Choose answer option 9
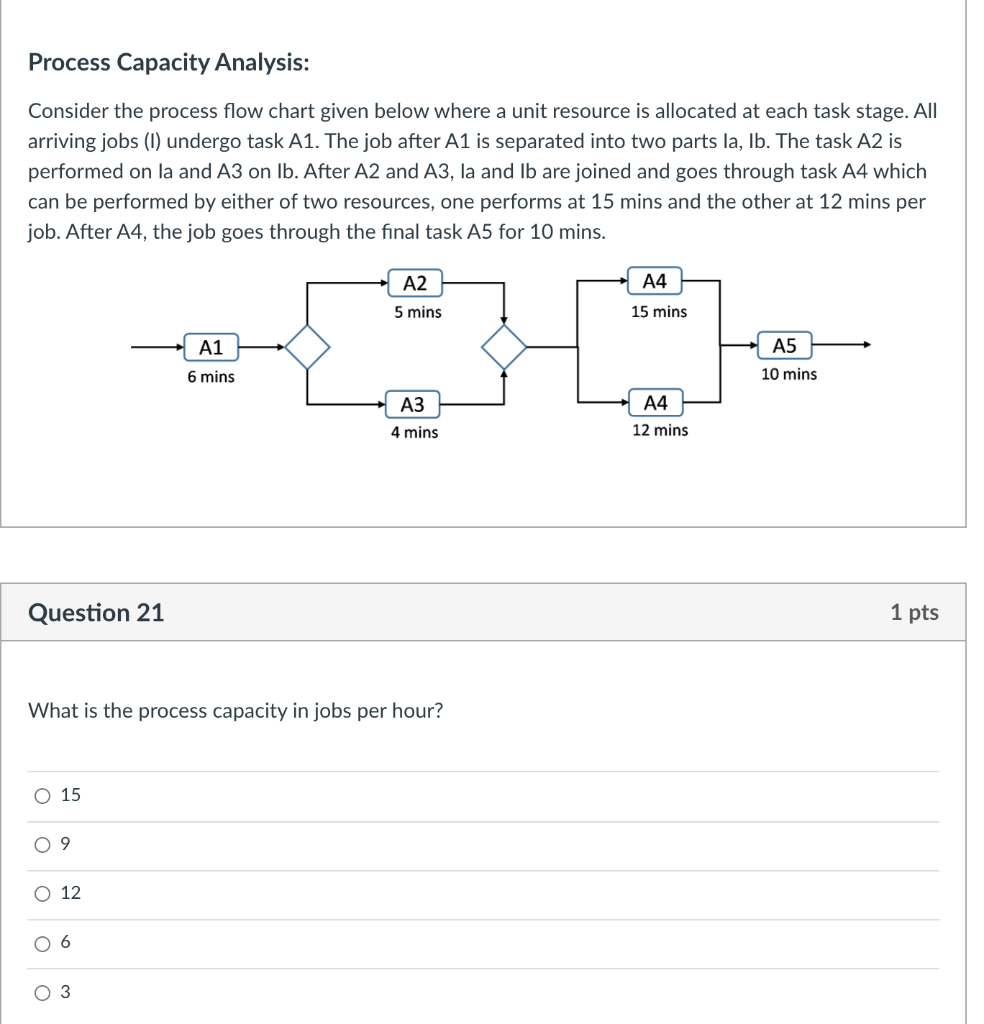Screen dimensions: 984x1024 [x=44, y=844]
